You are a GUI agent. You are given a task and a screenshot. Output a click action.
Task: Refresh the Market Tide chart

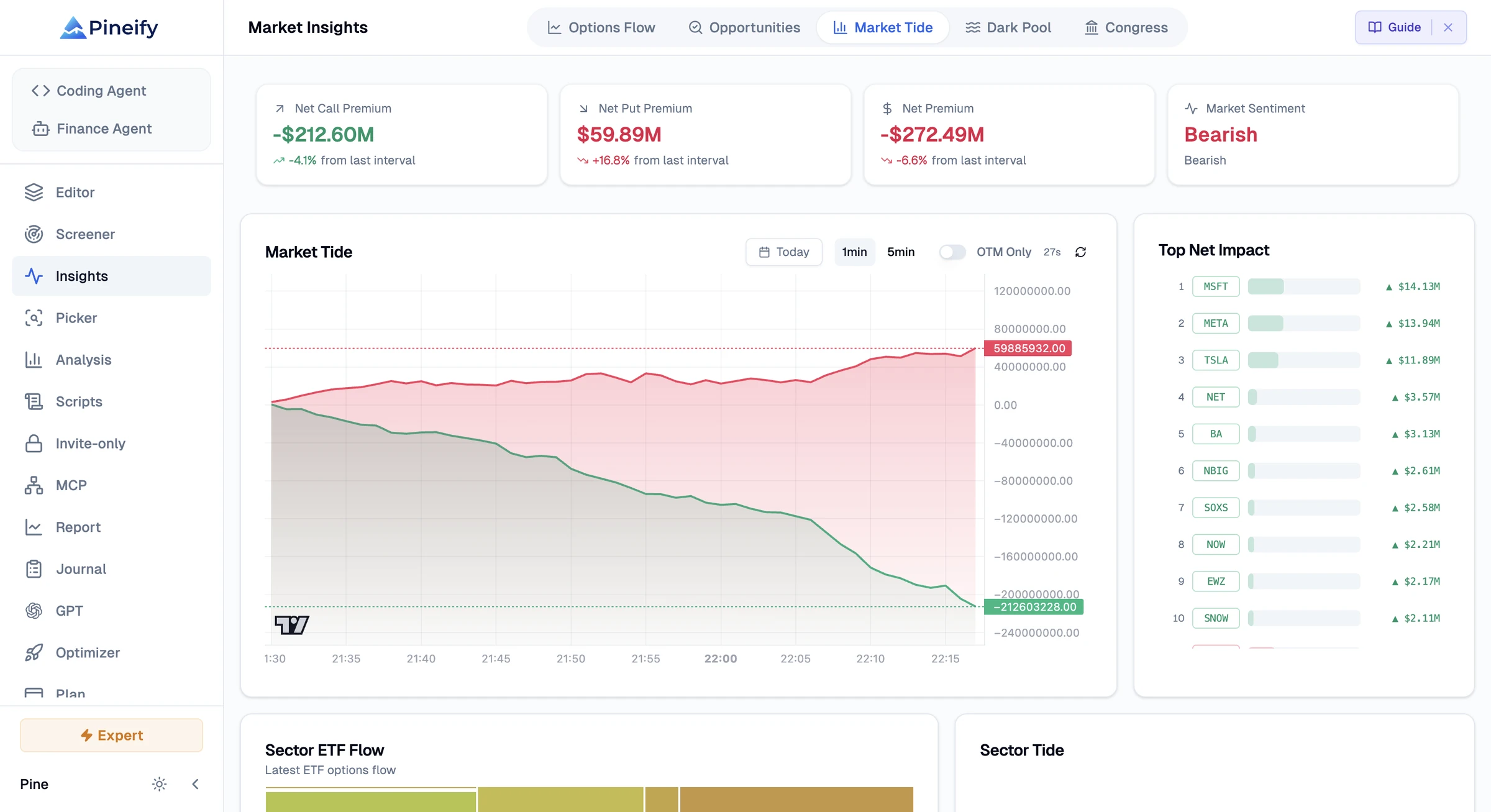click(x=1080, y=252)
